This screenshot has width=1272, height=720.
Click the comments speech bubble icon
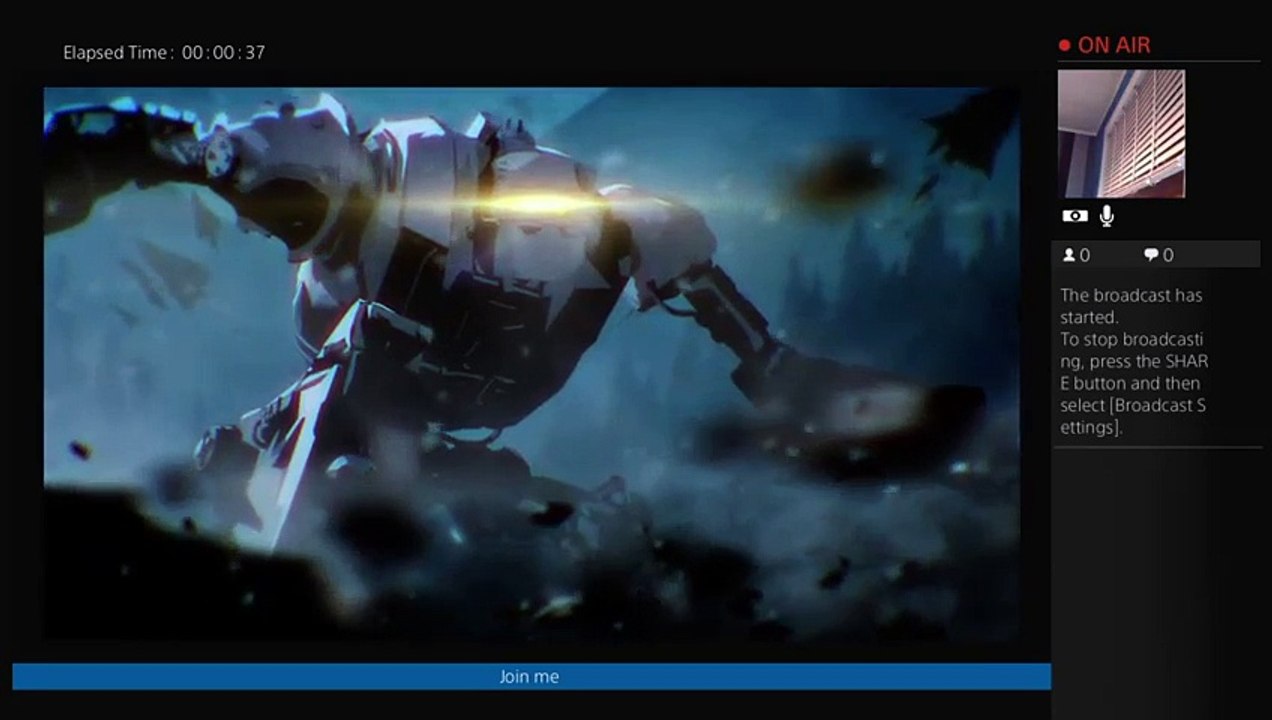pyautogui.click(x=1151, y=255)
